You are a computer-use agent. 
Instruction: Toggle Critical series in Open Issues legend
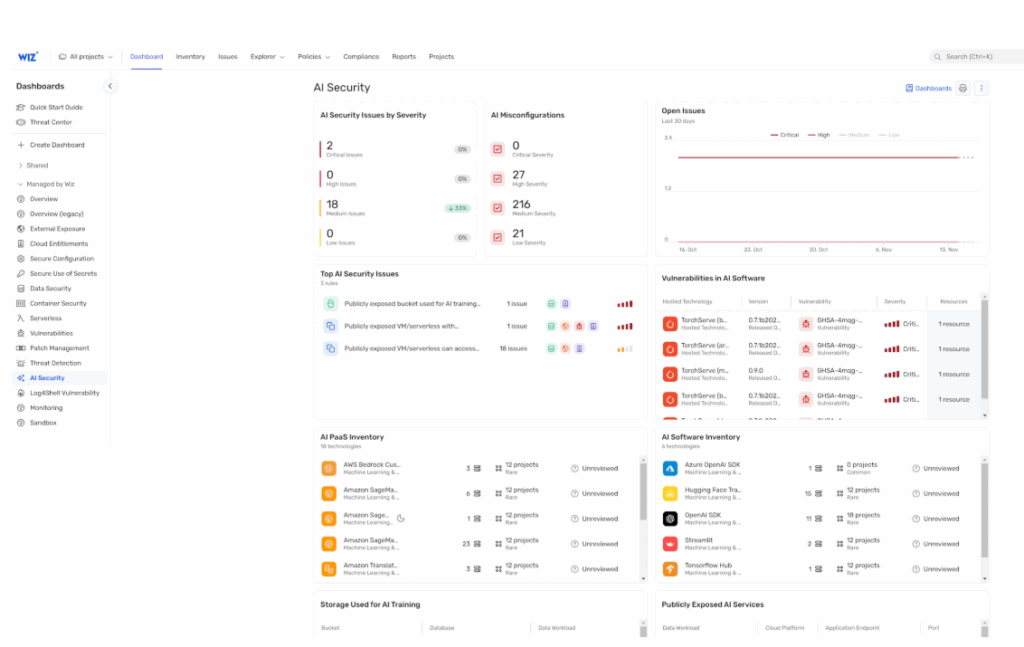(x=784, y=135)
